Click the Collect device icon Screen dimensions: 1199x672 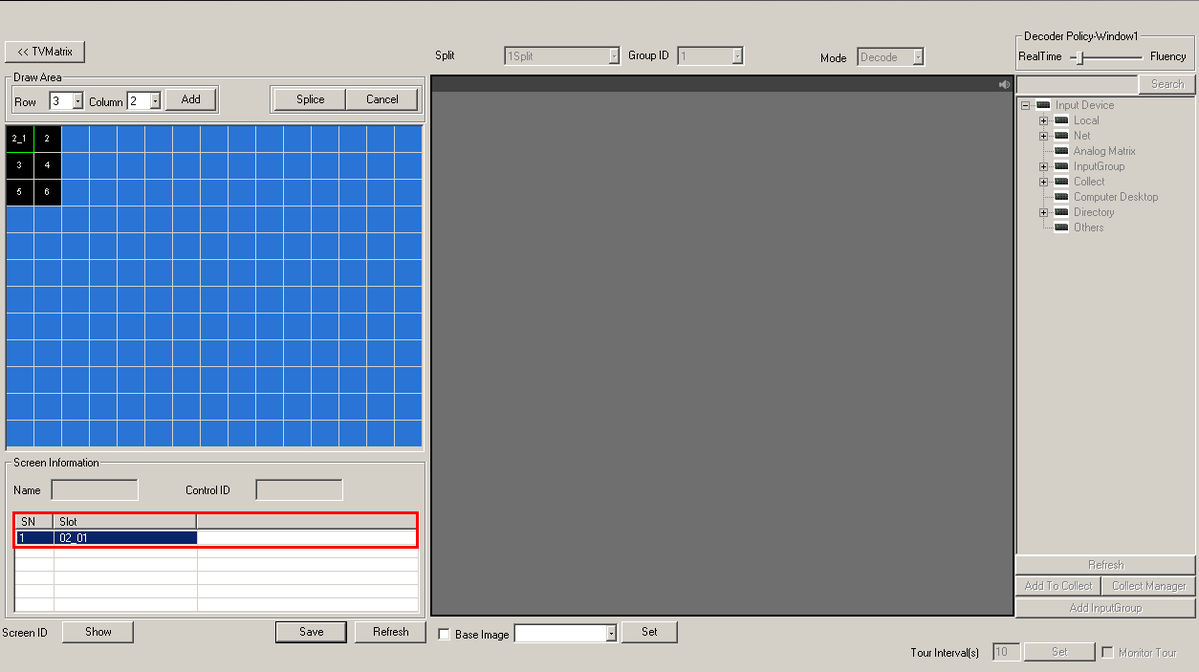click(x=1061, y=181)
